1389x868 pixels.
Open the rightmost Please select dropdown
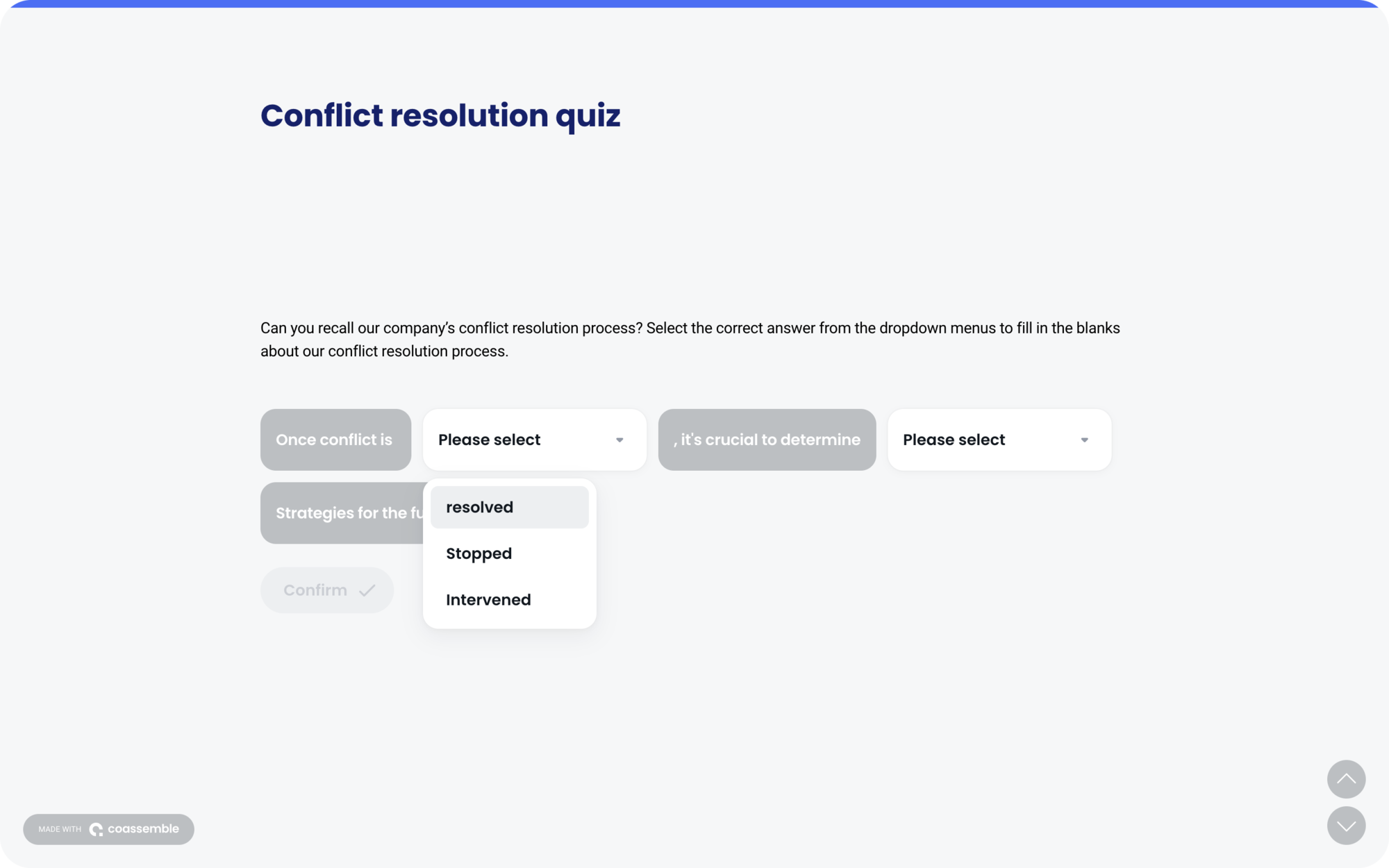[999, 440]
